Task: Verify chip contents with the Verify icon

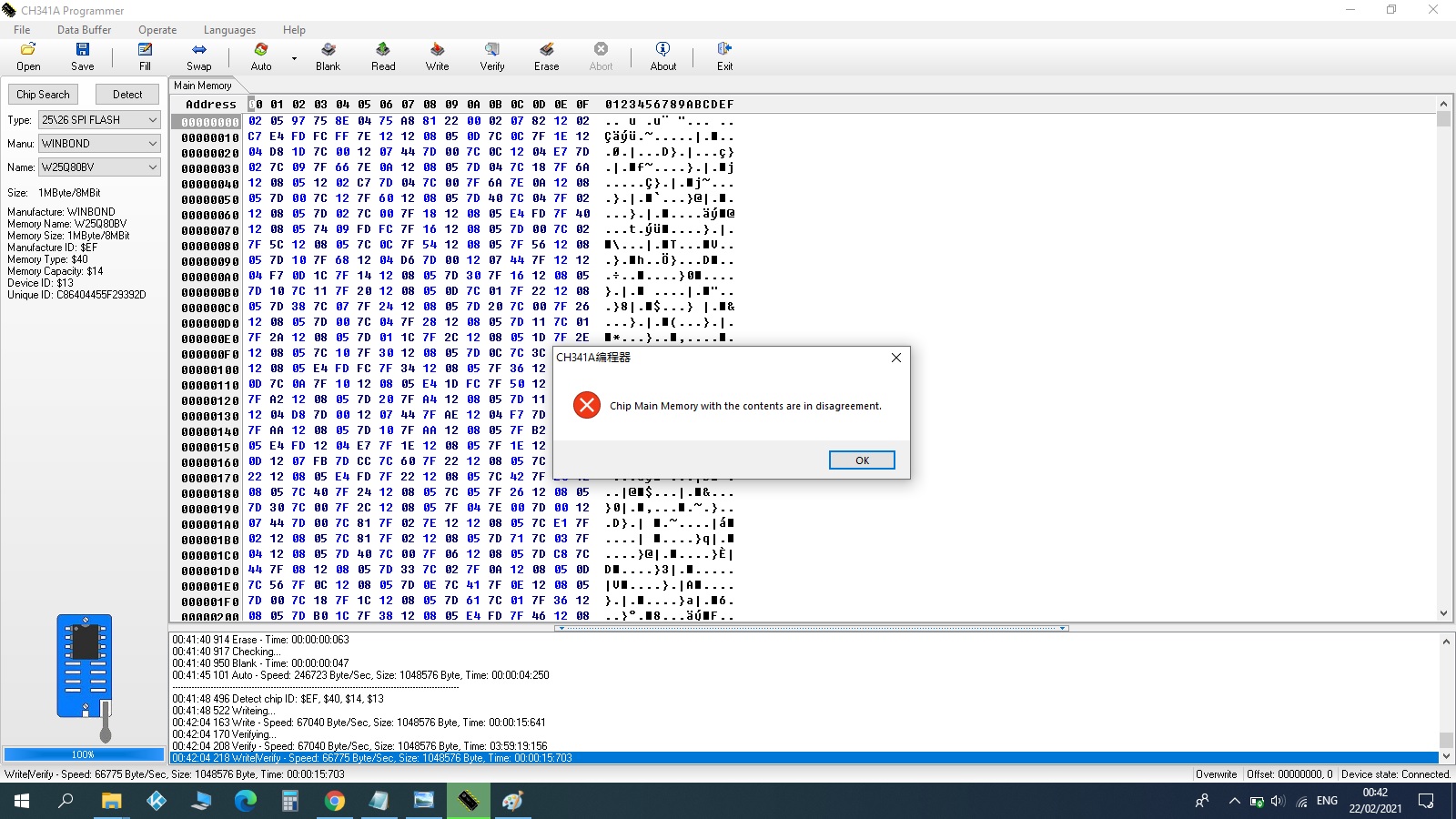Action: pos(492,56)
